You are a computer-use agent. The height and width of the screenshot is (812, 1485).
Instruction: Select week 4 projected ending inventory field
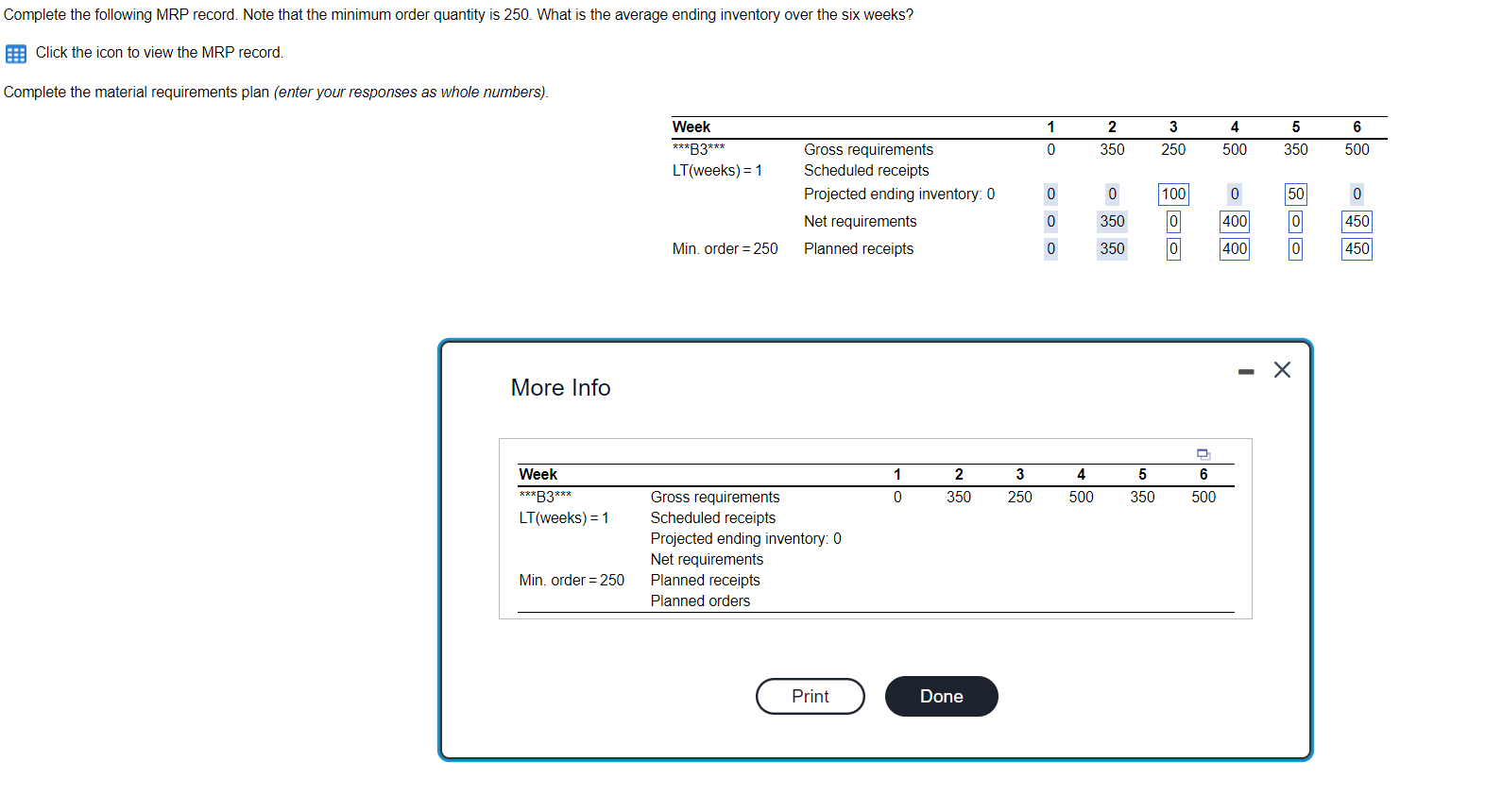click(x=1235, y=195)
